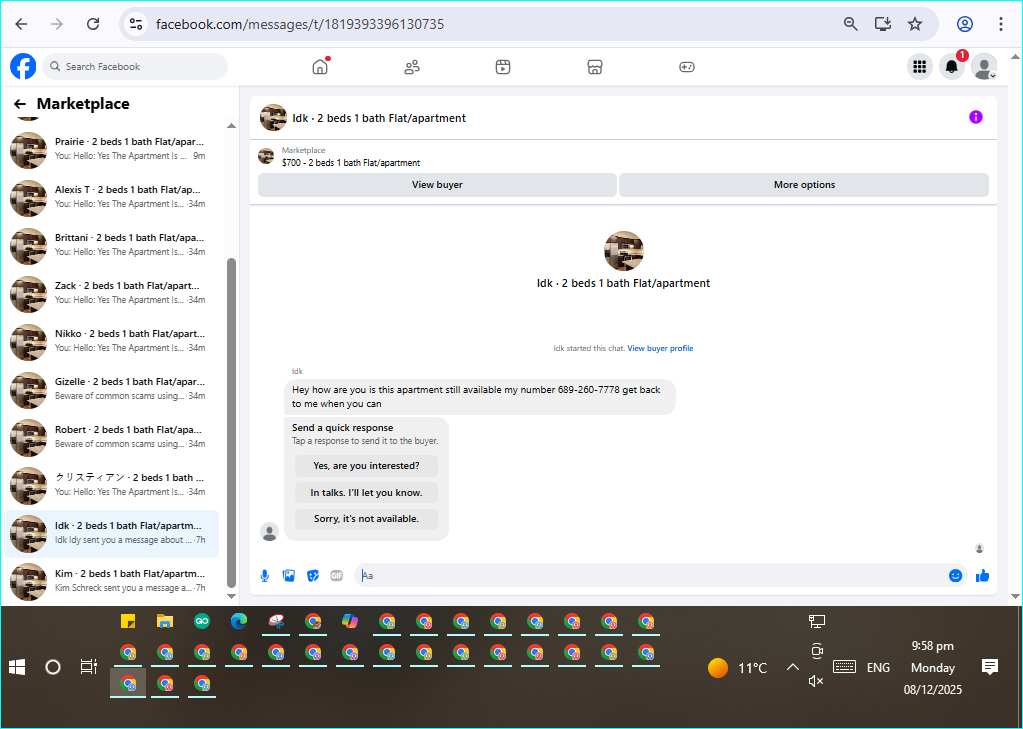This screenshot has height=729, width=1023.
Task: Click the Search Facebook box
Action: [135, 67]
